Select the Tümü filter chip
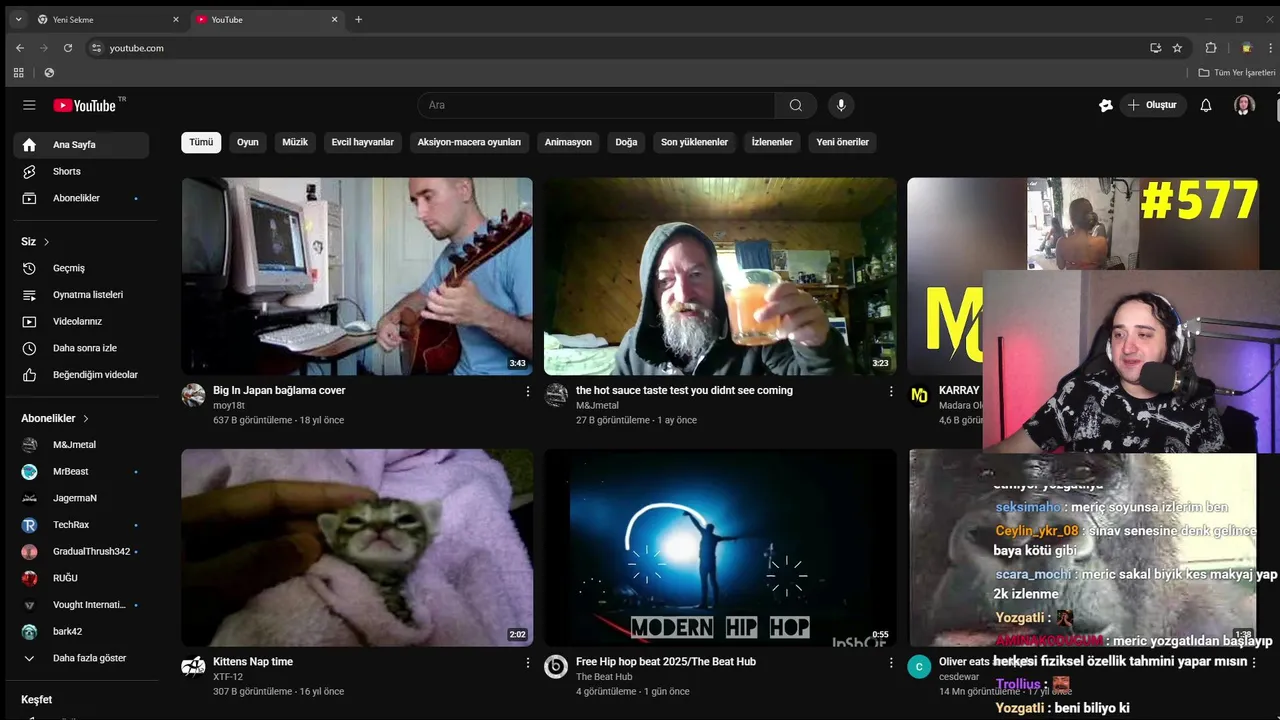Image resolution: width=1280 pixels, height=720 pixels. [201, 142]
